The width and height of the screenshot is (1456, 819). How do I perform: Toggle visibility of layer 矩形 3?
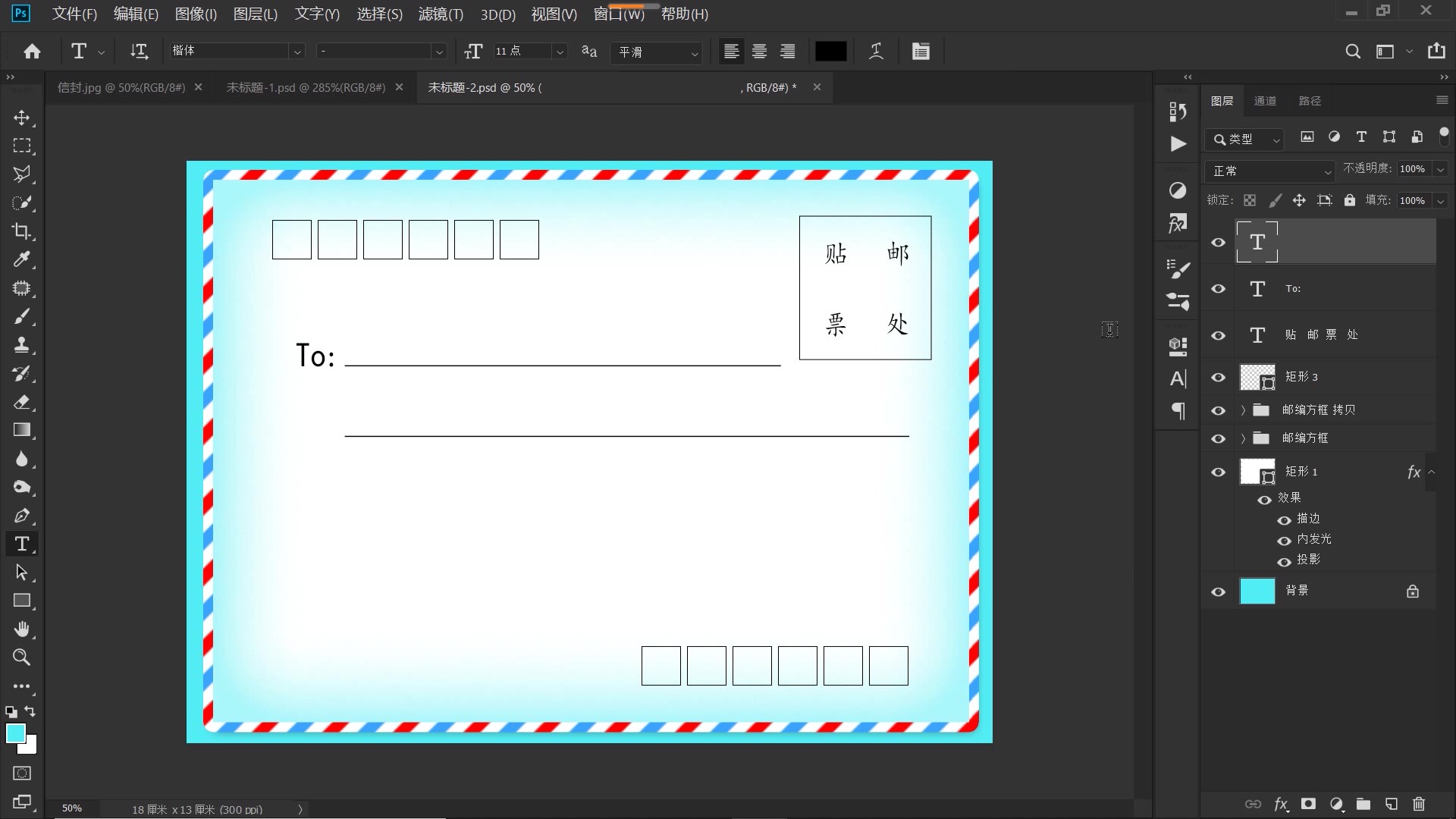click(x=1219, y=378)
